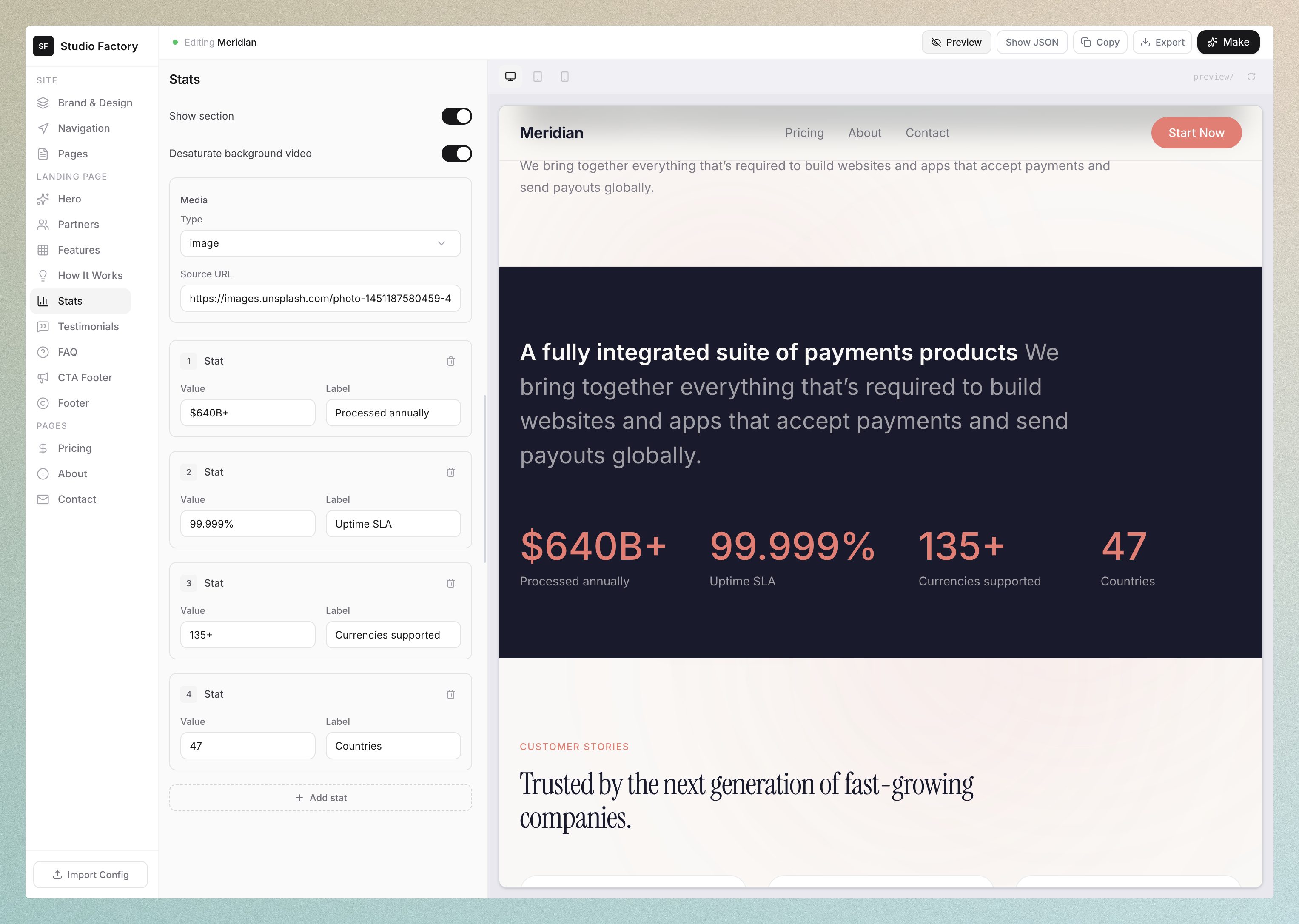1299x924 pixels.
Task: Disable Desaturate background video switch
Action: tap(456, 154)
